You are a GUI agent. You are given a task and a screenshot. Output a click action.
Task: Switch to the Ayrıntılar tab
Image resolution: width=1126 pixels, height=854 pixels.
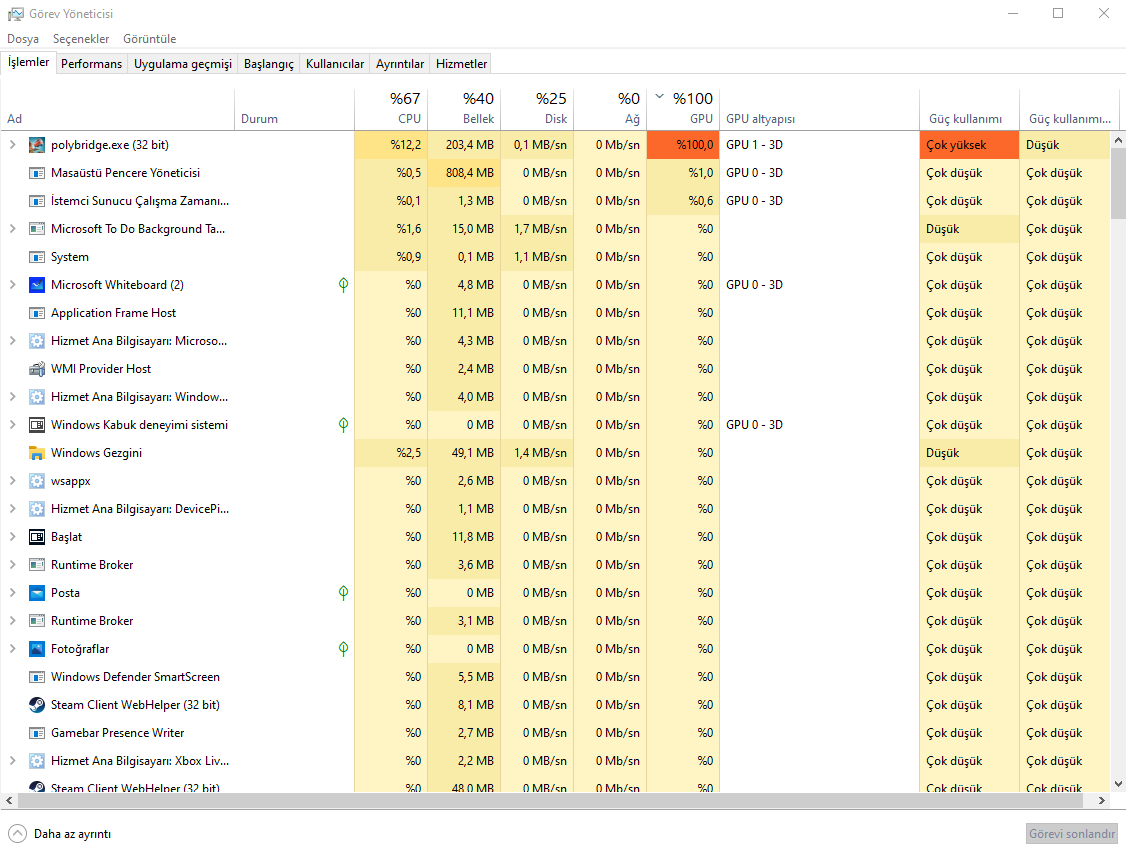pyautogui.click(x=400, y=64)
